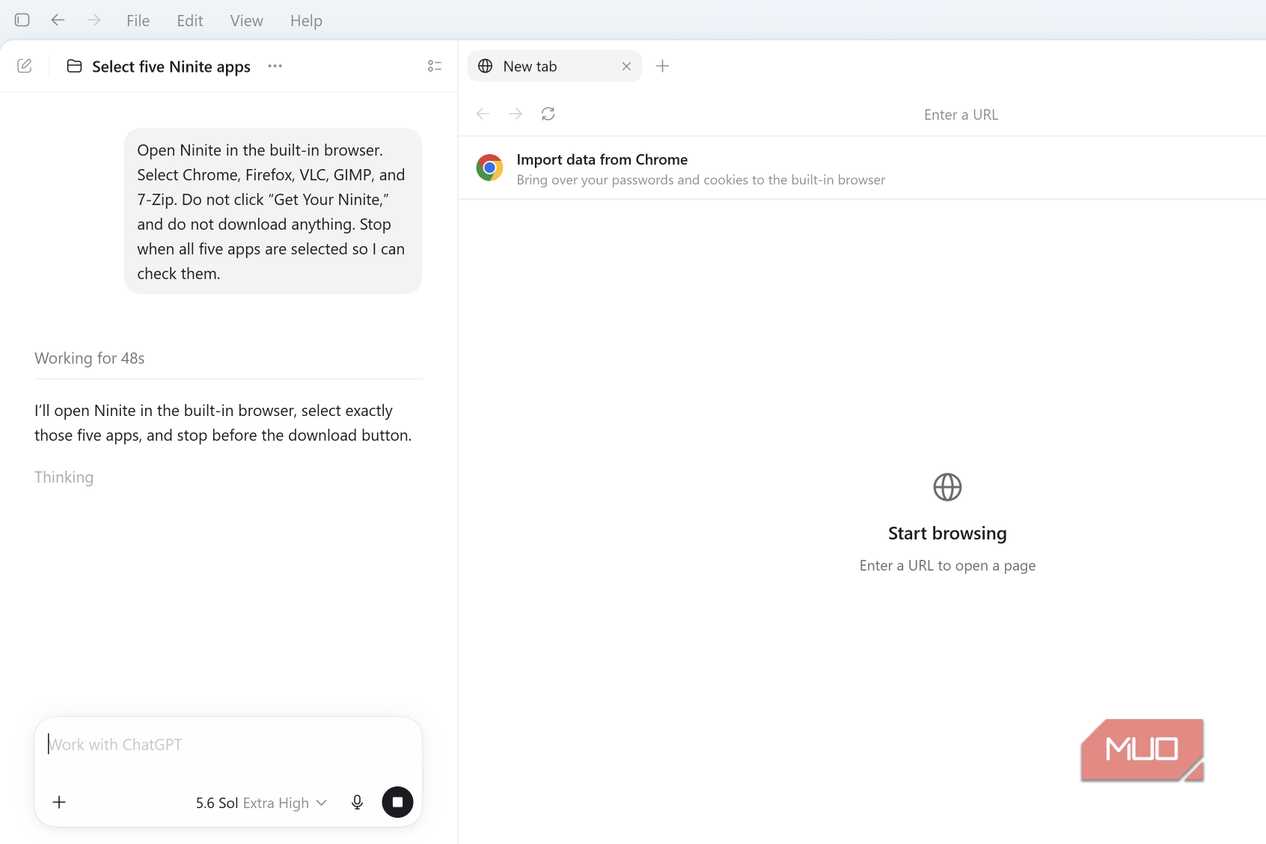Click the Work with ChatGPT message box
The width and height of the screenshot is (1266, 844).
point(228,745)
